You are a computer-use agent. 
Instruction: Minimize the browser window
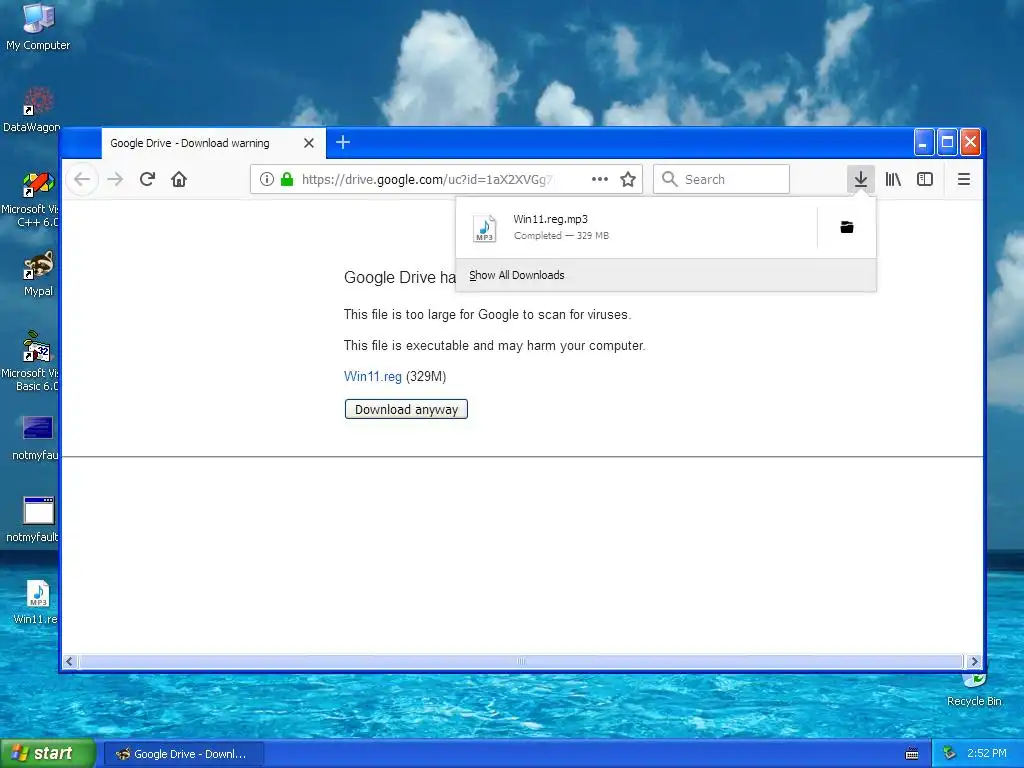click(923, 142)
